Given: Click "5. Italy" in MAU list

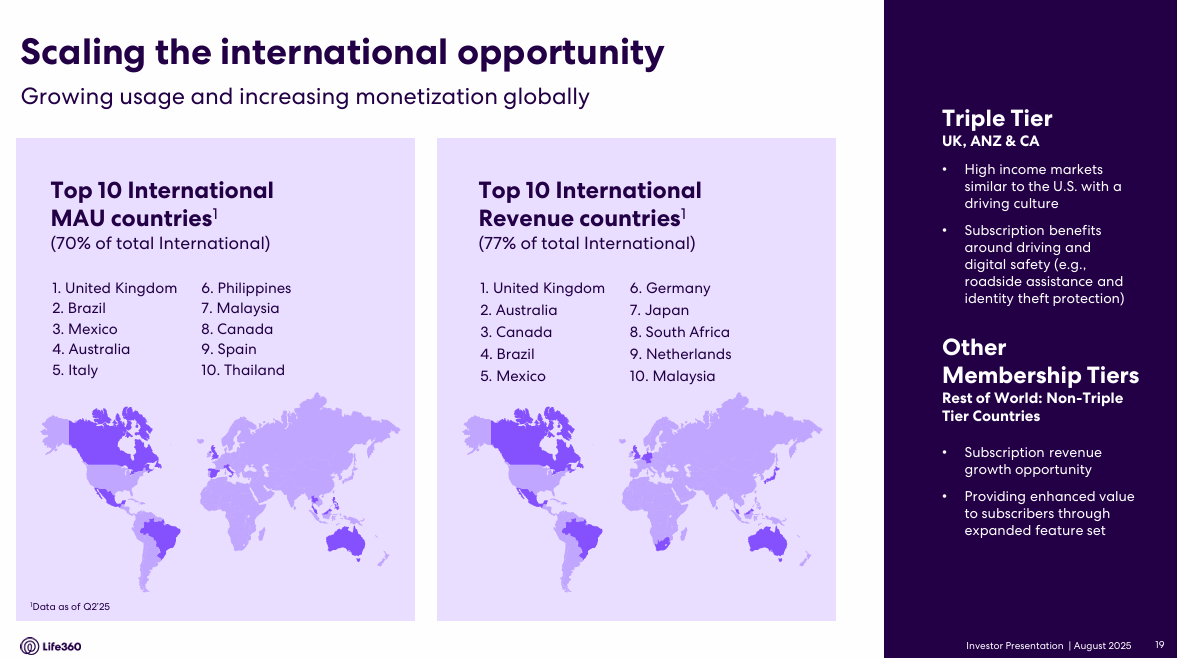Looking at the screenshot, I should [75, 371].
